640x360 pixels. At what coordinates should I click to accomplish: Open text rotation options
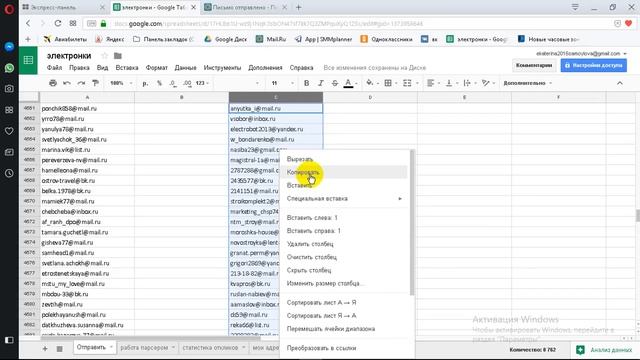pos(486,83)
